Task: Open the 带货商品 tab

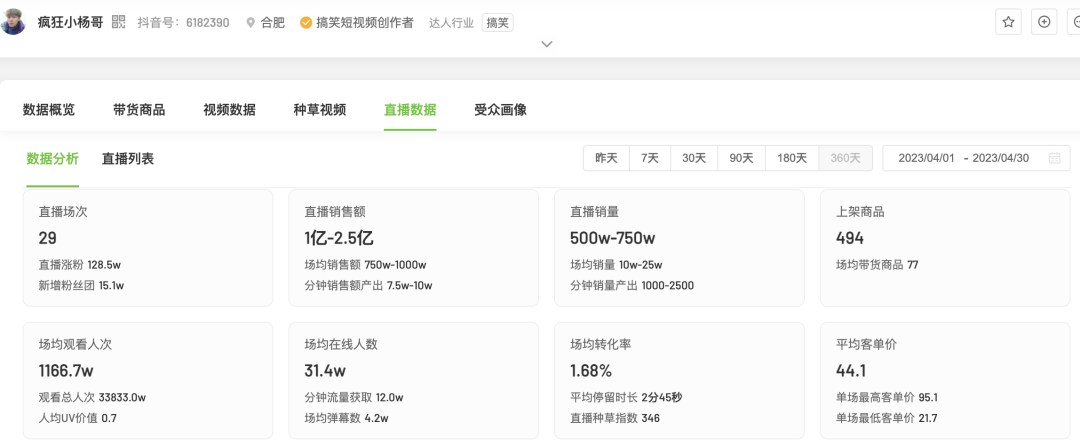Action: (x=139, y=109)
